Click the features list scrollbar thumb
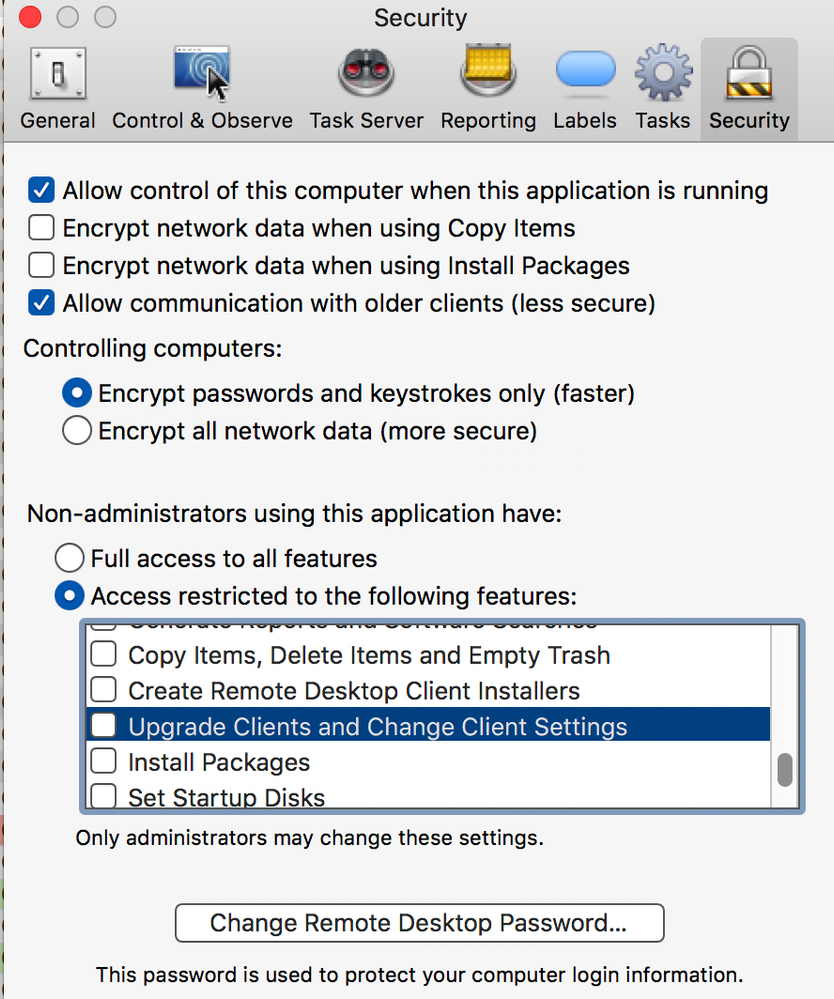Viewport: 834px width, 999px height. (x=785, y=770)
